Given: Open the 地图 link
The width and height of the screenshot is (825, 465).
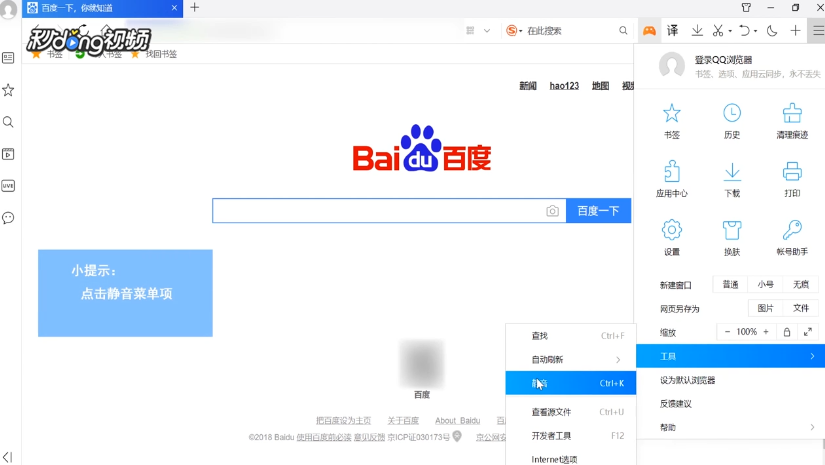Looking at the screenshot, I should [x=600, y=86].
